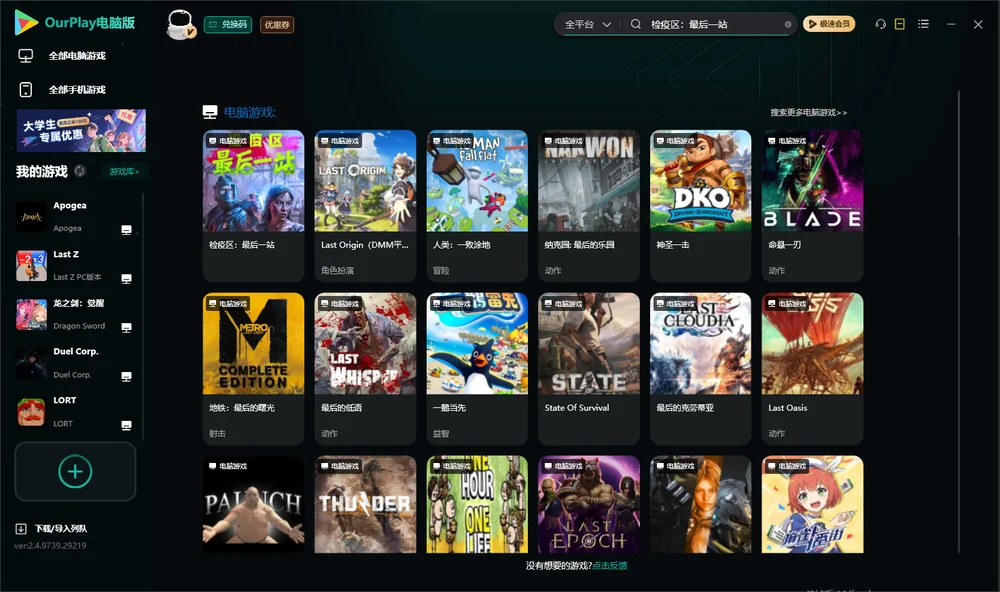Open the 优惠券 coupons button
Viewport: 1000px width, 592px height.
click(x=277, y=25)
